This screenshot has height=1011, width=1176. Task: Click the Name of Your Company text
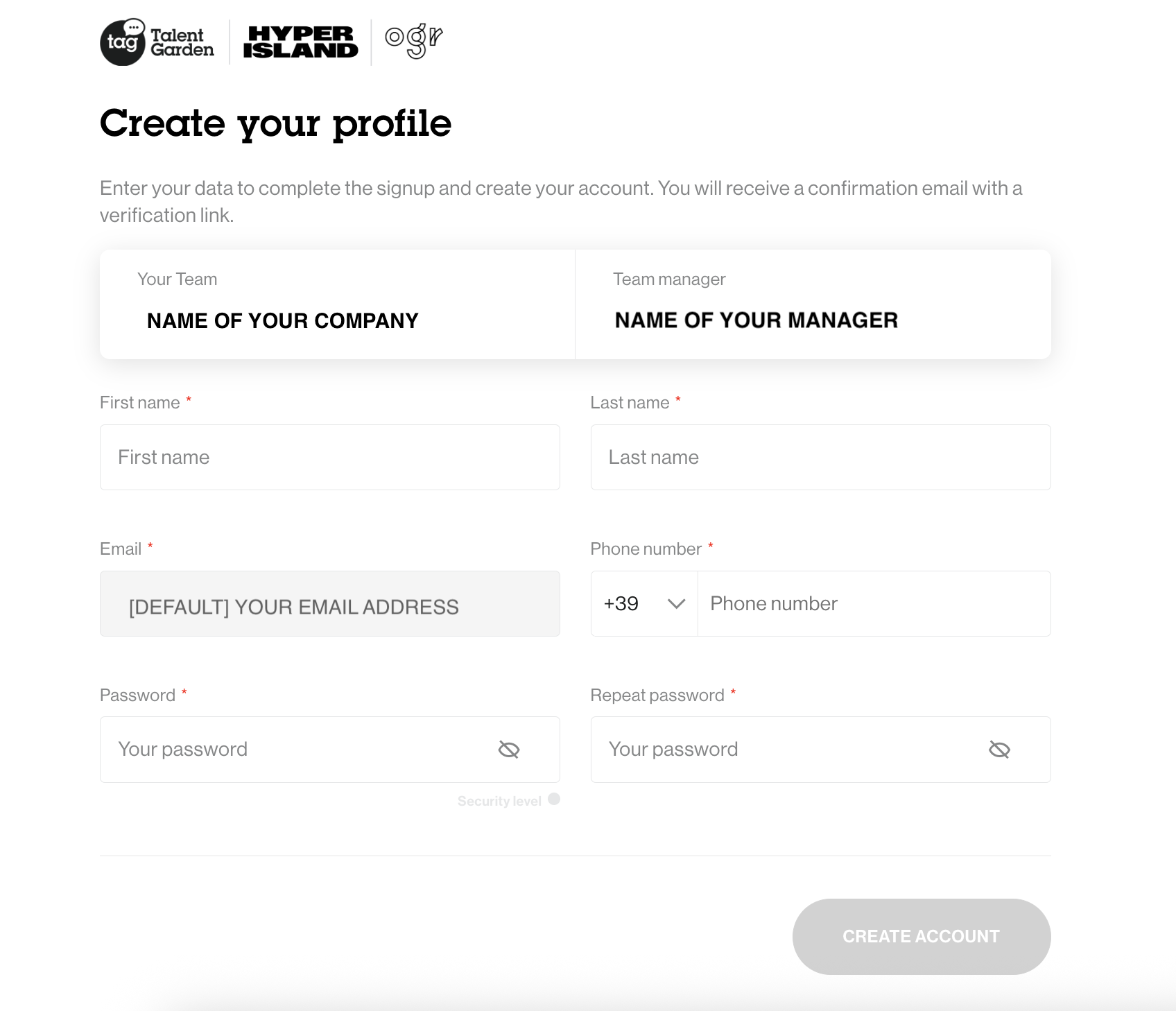(x=283, y=321)
